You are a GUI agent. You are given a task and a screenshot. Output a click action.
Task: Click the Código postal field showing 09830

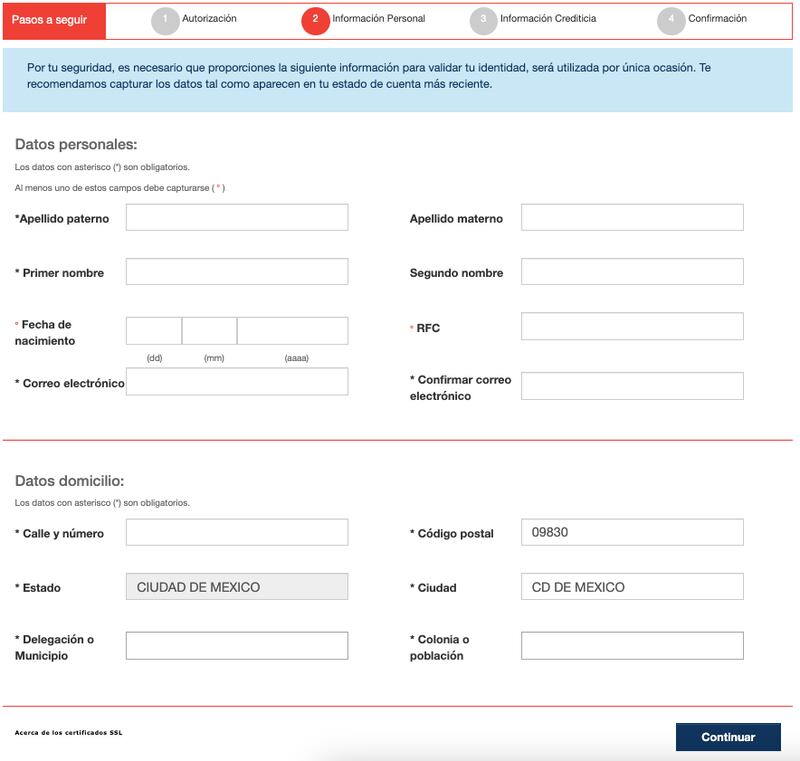[x=632, y=533]
